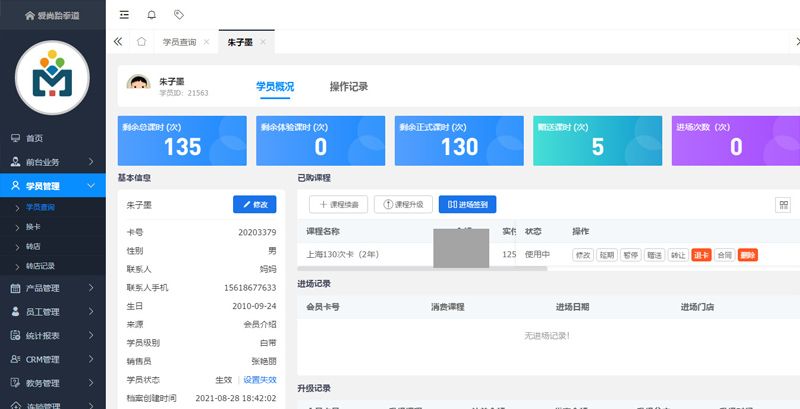The width and height of the screenshot is (800, 409).
Task: Switch to the 操作记录 tab
Action: click(x=348, y=87)
